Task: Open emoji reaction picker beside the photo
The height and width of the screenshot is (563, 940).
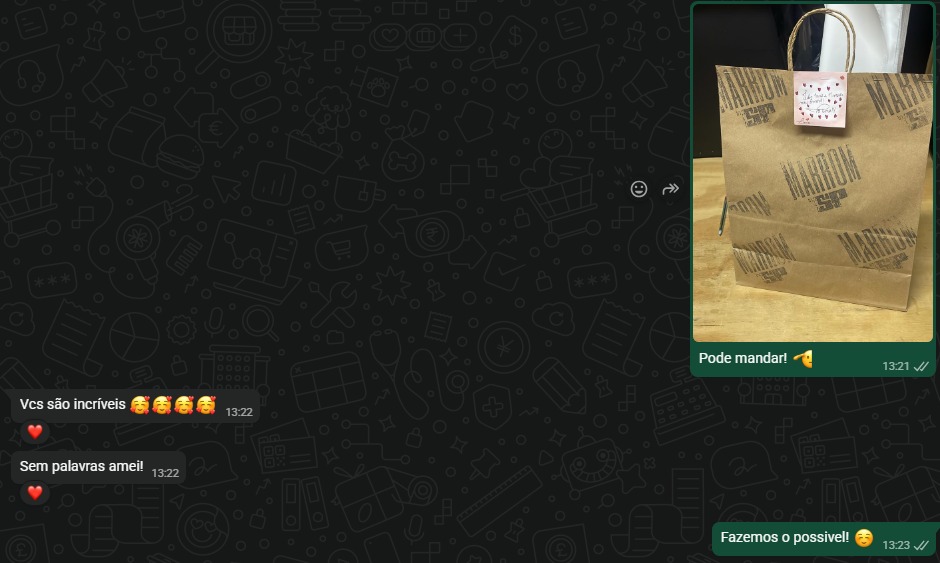Action: tap(639, 189)
